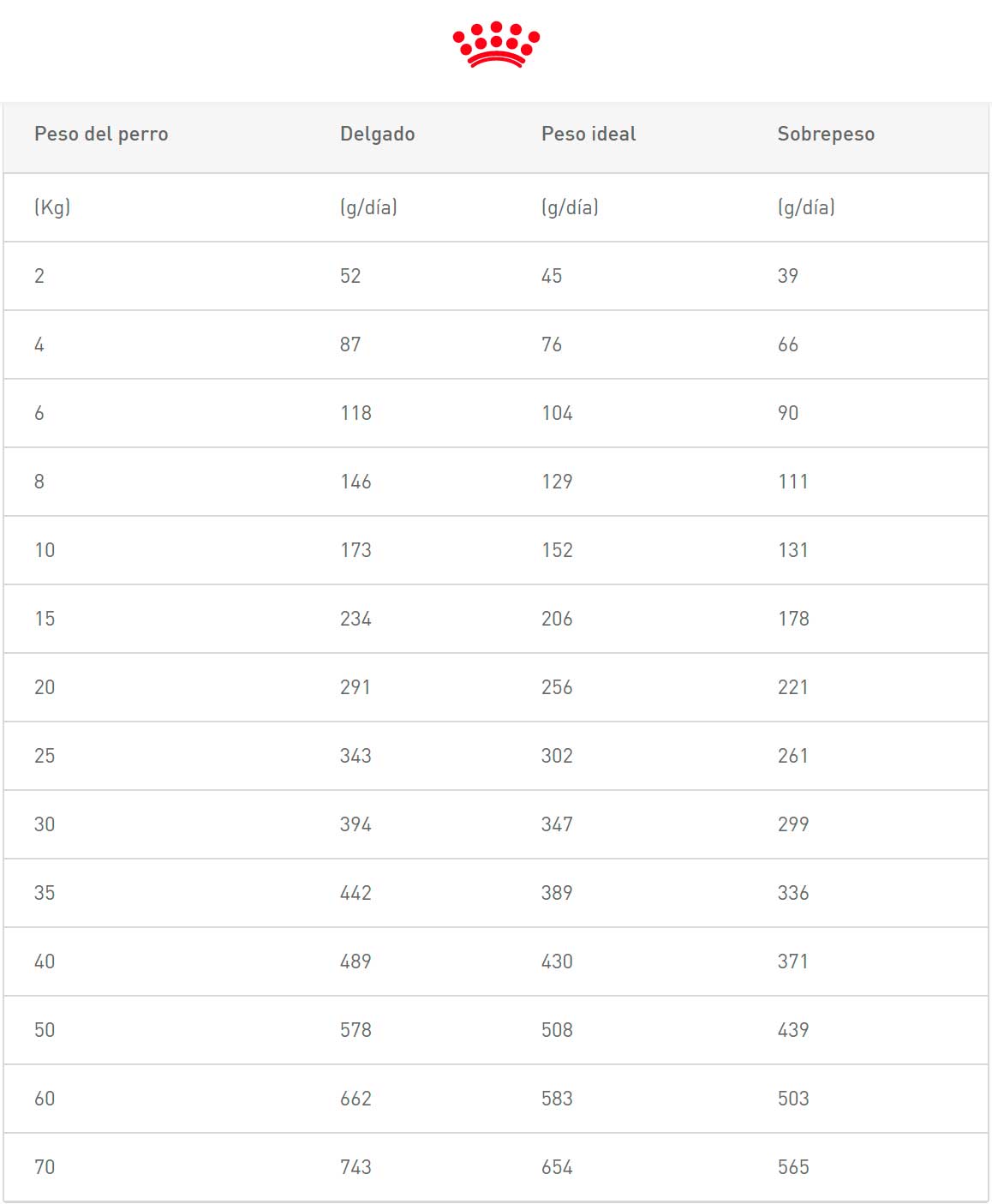Click the Peso ideal value 256
Screen dimensions: 992x1204
click(557, 687)
